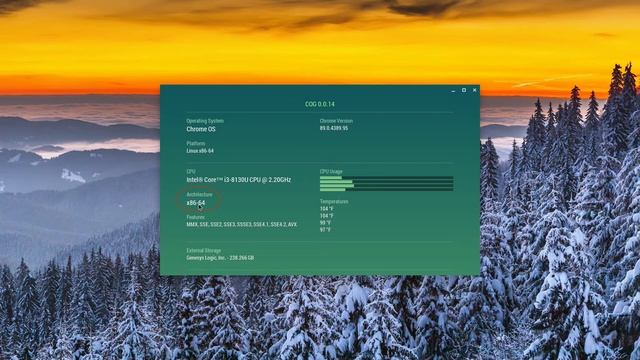The width and height of the screenshot is (640, 360).
Task: Select the 97 °F temperature reading
Action: pyautogui.click(x=325, y=230)
